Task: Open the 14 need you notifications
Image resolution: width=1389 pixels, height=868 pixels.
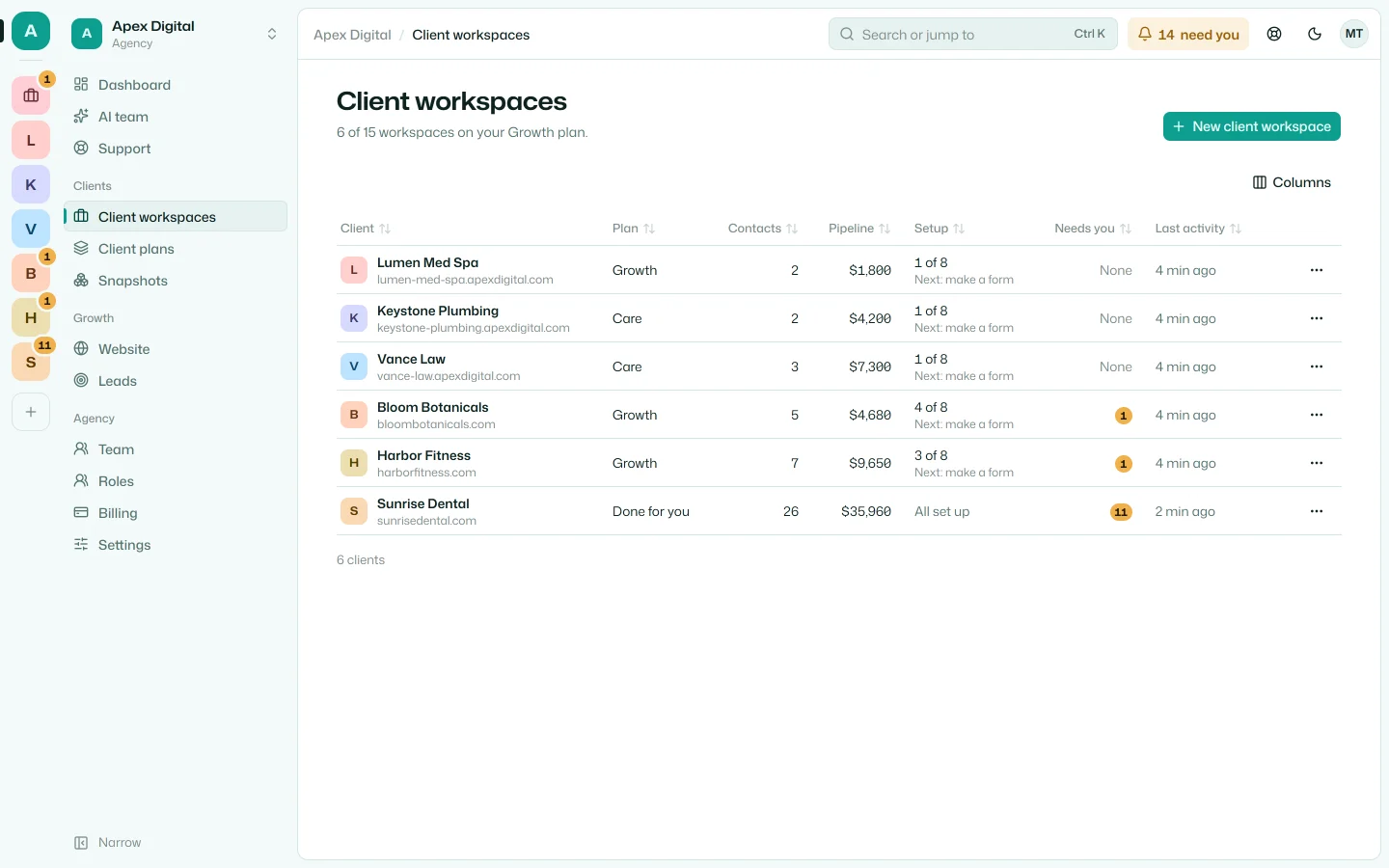Action: 1188,34
